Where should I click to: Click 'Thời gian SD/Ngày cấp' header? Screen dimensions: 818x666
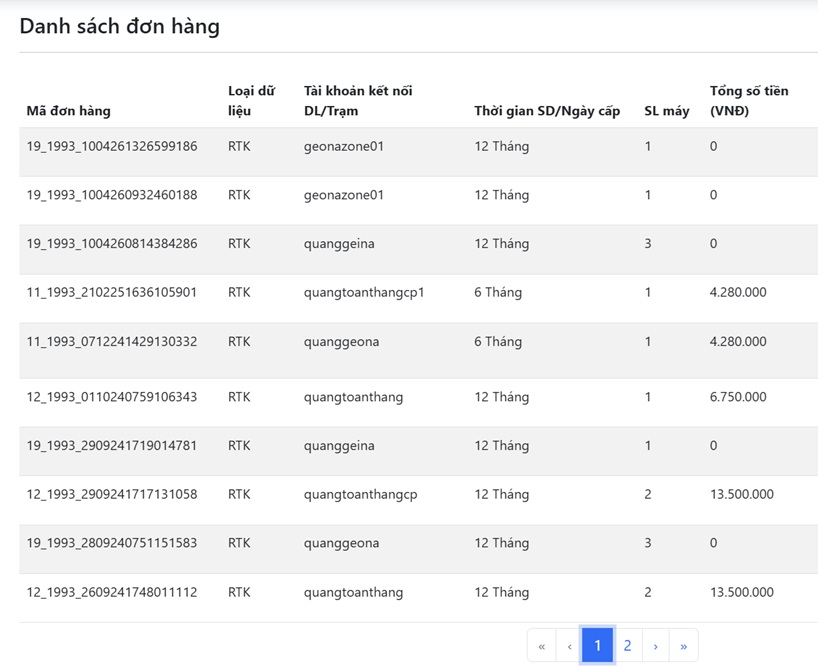(x=547, y=111)
